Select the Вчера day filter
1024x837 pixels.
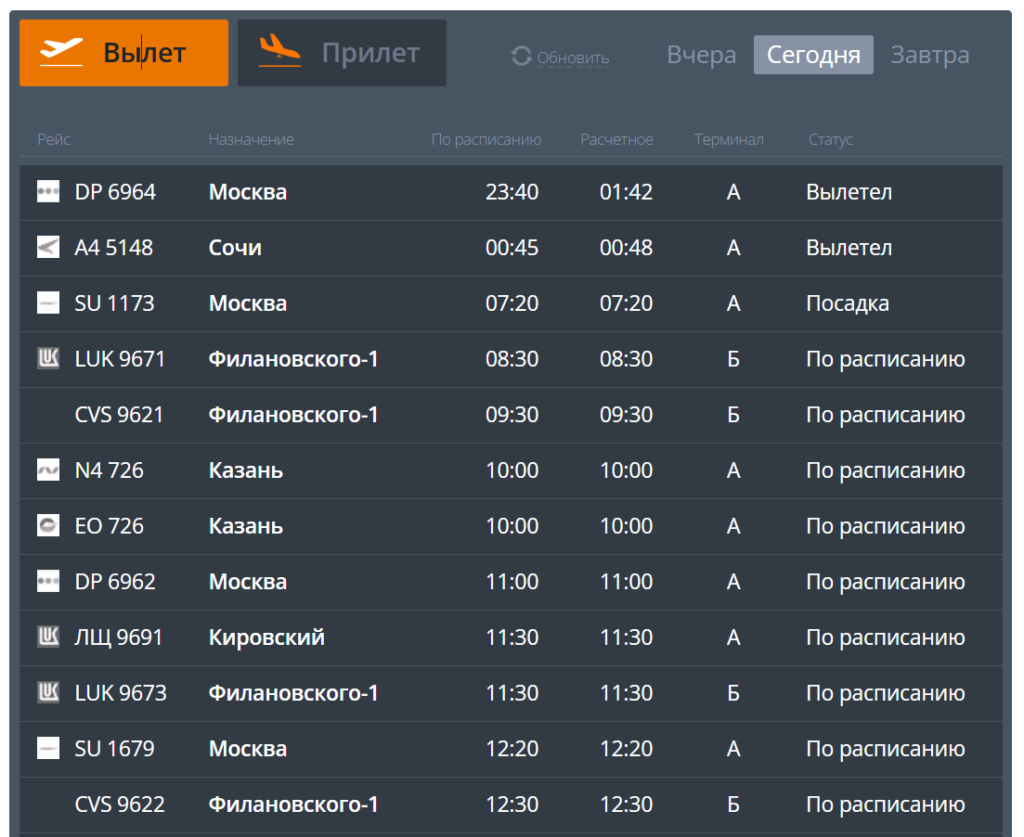[701, 55]
